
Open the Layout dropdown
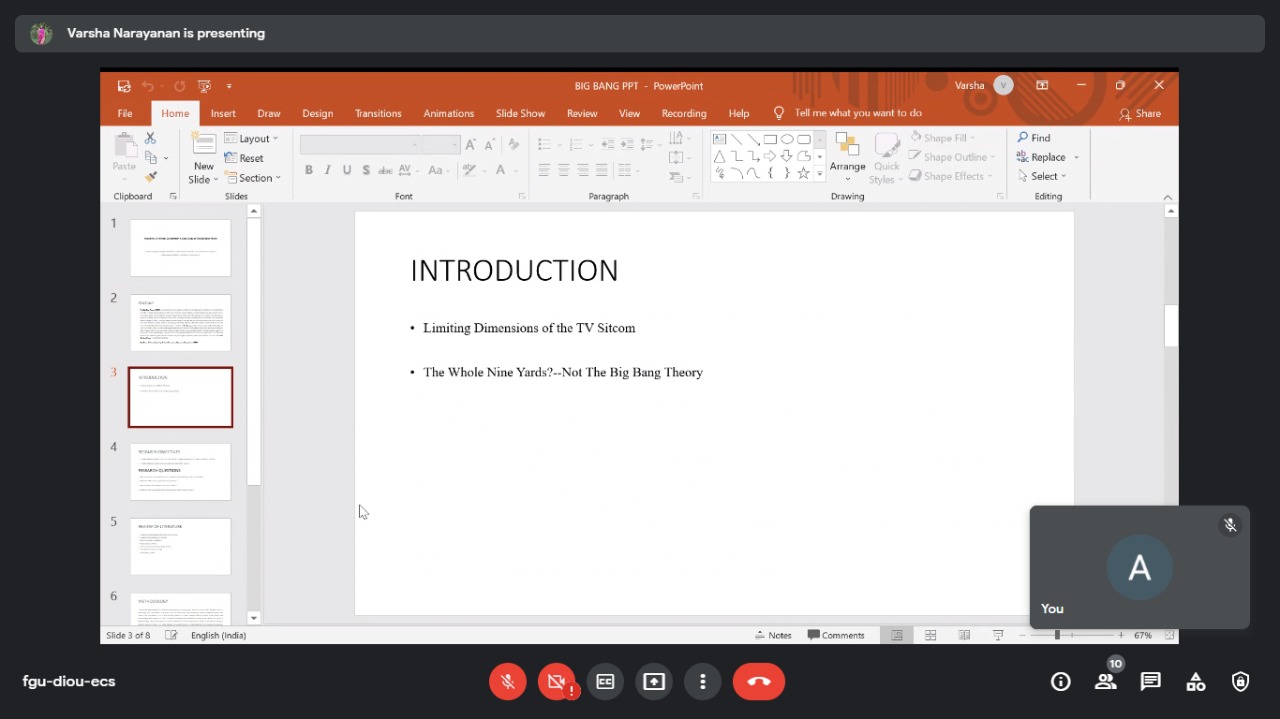(x=252, y=139)
